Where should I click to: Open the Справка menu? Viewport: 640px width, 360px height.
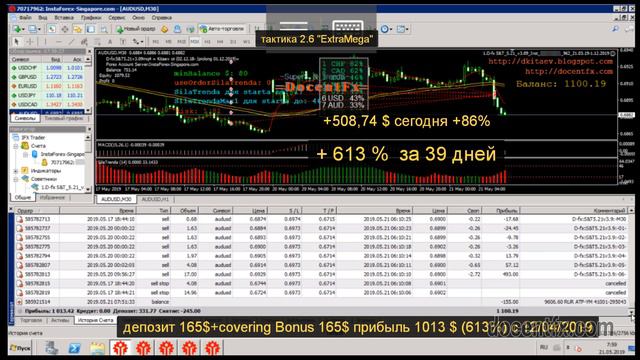162,18
